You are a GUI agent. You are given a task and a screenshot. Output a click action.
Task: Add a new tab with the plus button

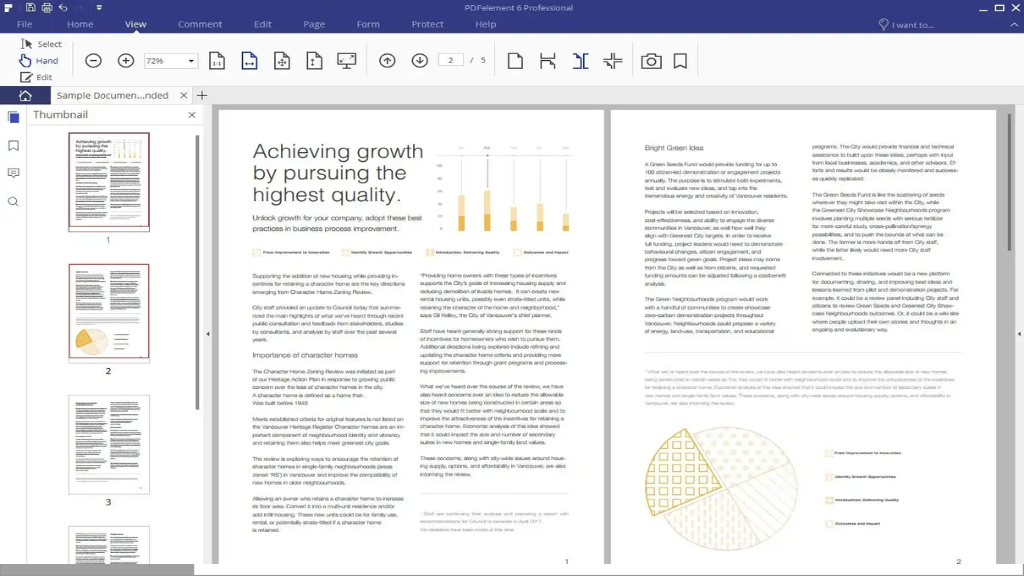(202, 95)
